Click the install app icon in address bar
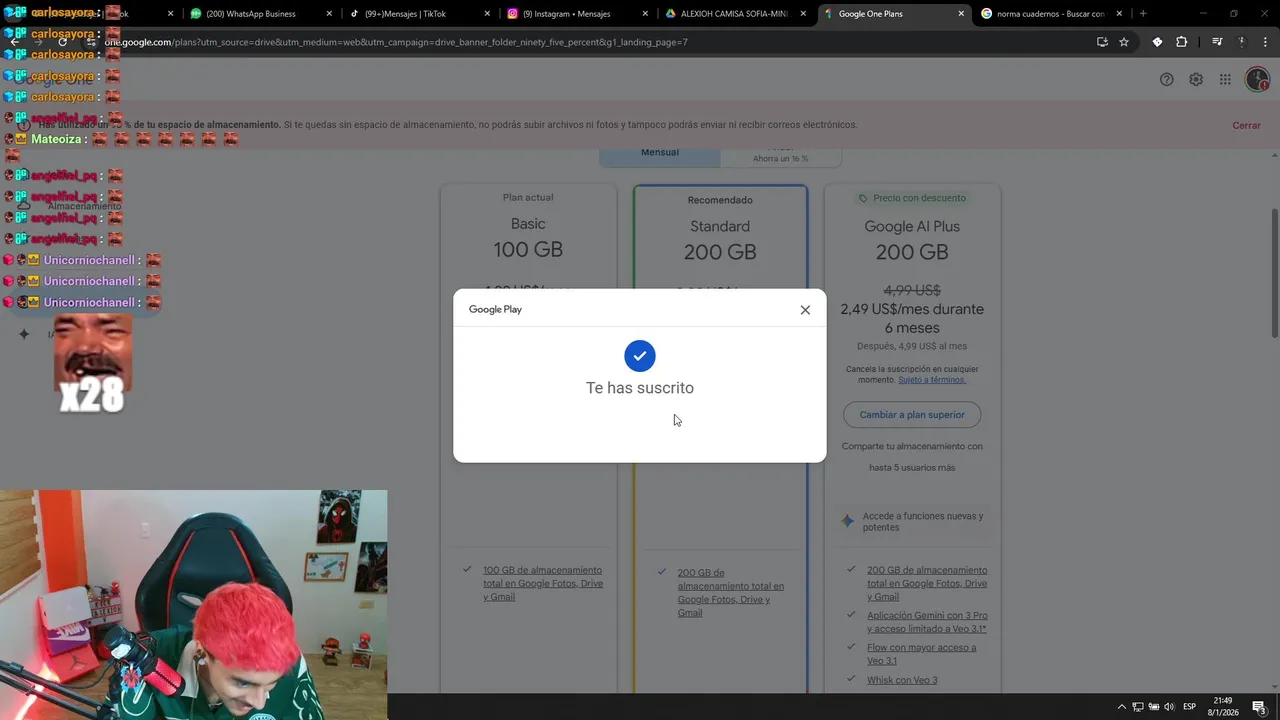 coord(1102,42)
